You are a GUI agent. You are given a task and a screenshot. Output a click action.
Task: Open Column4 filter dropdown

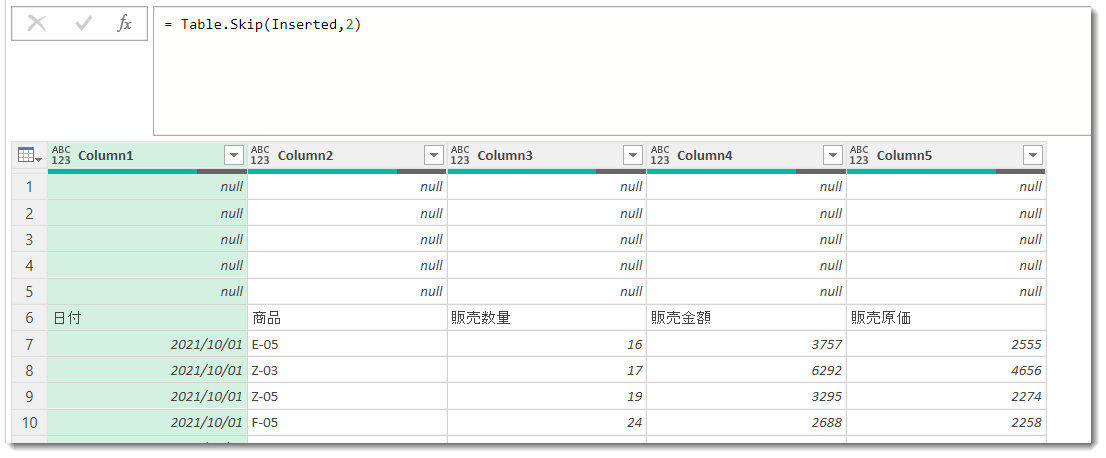tap(833, 155)
